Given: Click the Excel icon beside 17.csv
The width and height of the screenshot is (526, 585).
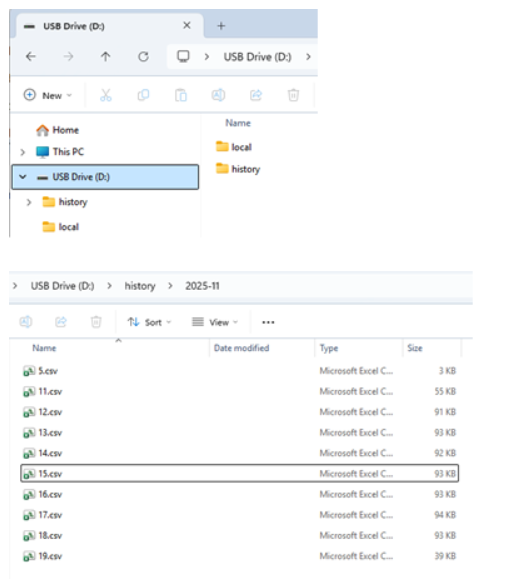Looking at the screenshot, I should tap(29, 515).
